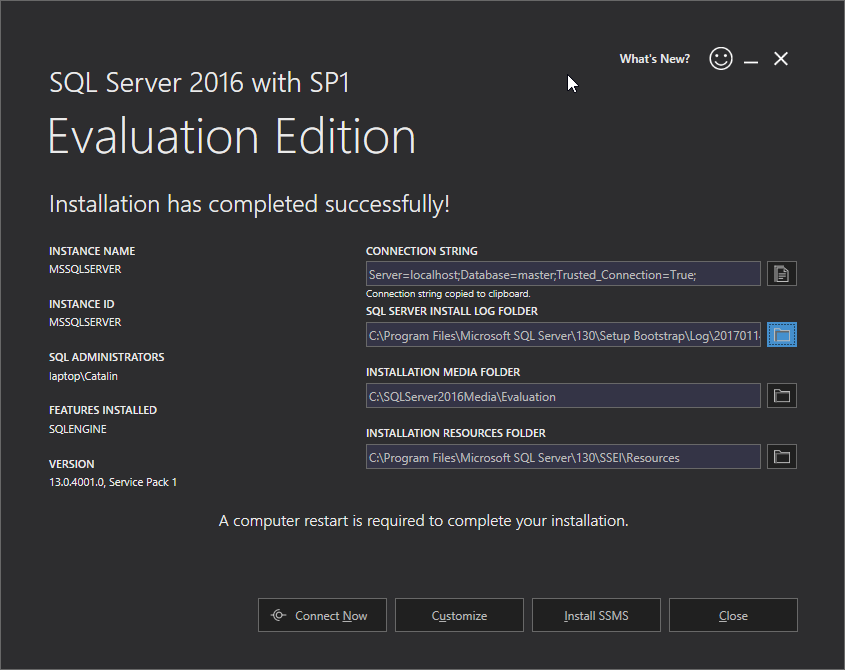Click the 'INSTANCE ID' label
This screenshot has width=845, height=670.
click(x=81, y=304)
